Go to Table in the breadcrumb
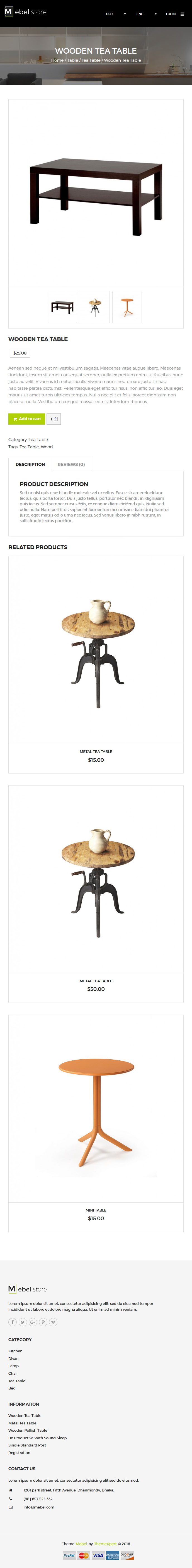 (72, 60)
